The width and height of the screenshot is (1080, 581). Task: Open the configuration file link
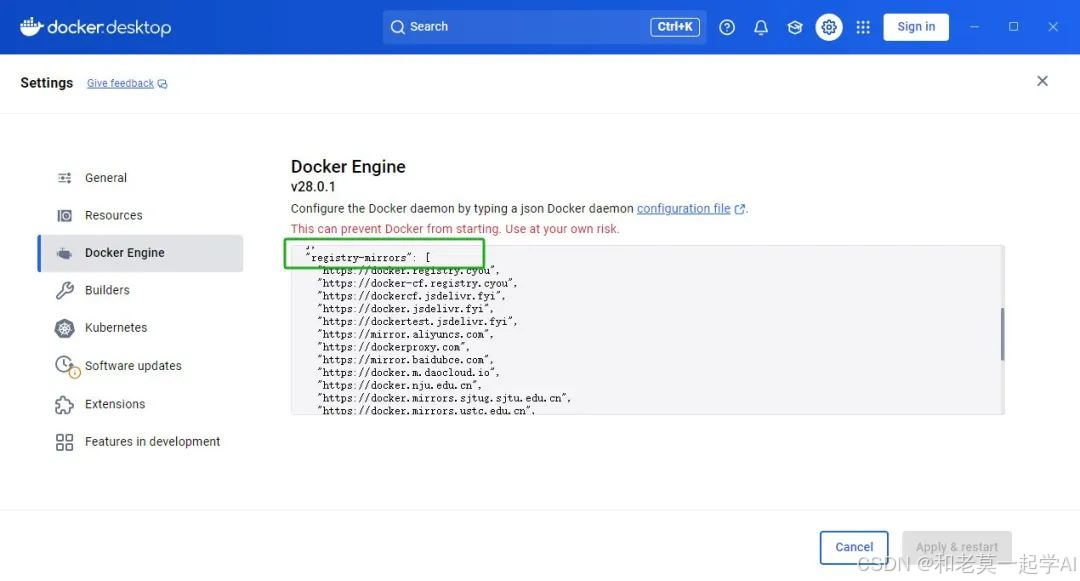click(x=683, y=209)
